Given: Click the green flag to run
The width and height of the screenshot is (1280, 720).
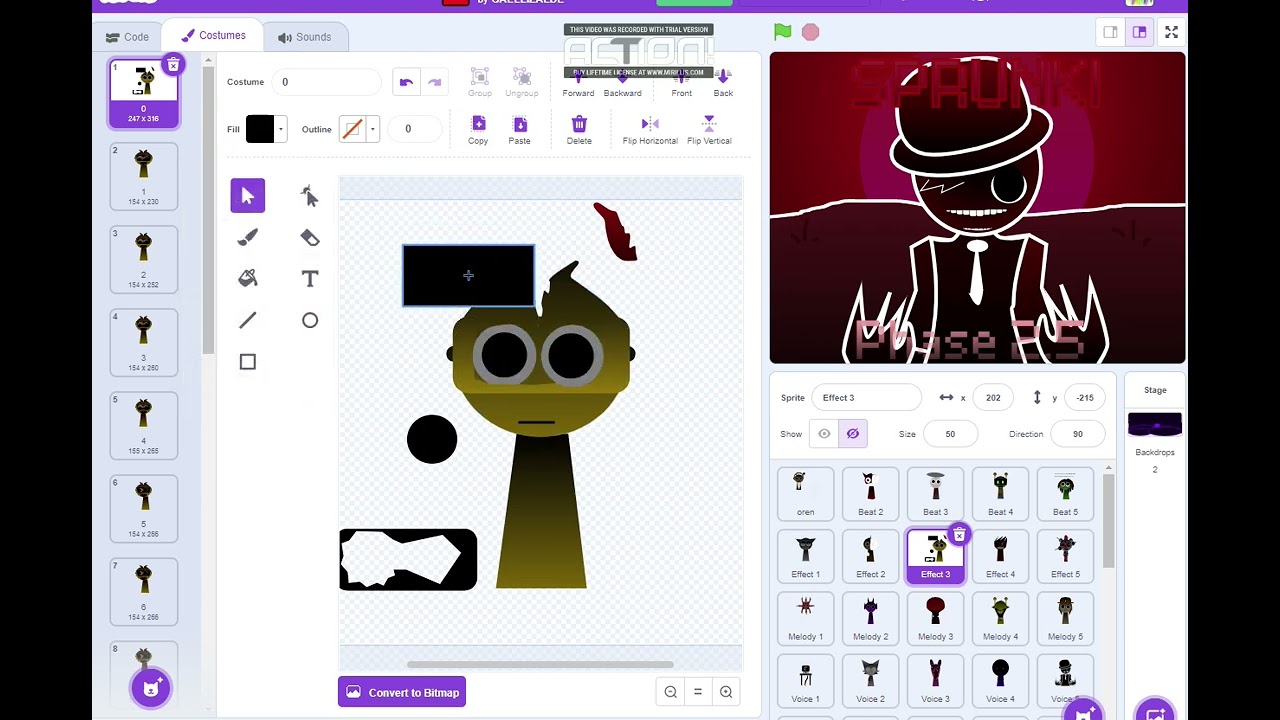Looking at the screenshot, I should coord(783,32).
